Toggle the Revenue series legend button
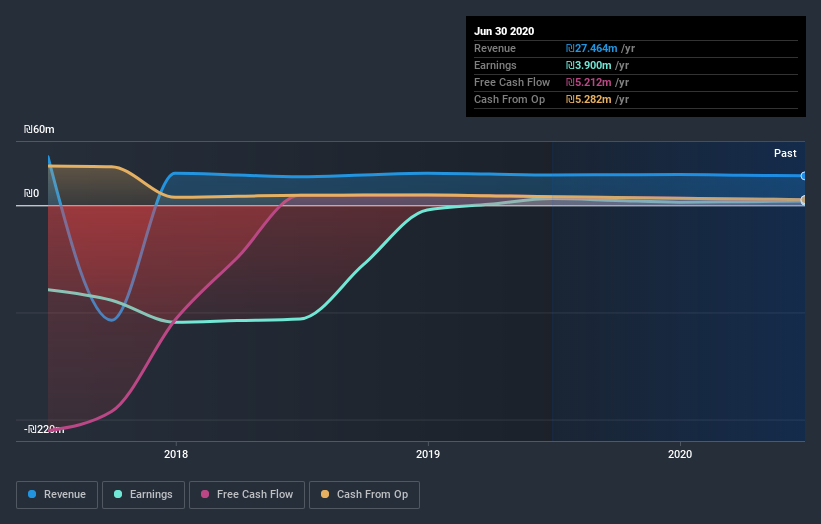The width and height of the screenshot is (821, 524). point(57,495)
